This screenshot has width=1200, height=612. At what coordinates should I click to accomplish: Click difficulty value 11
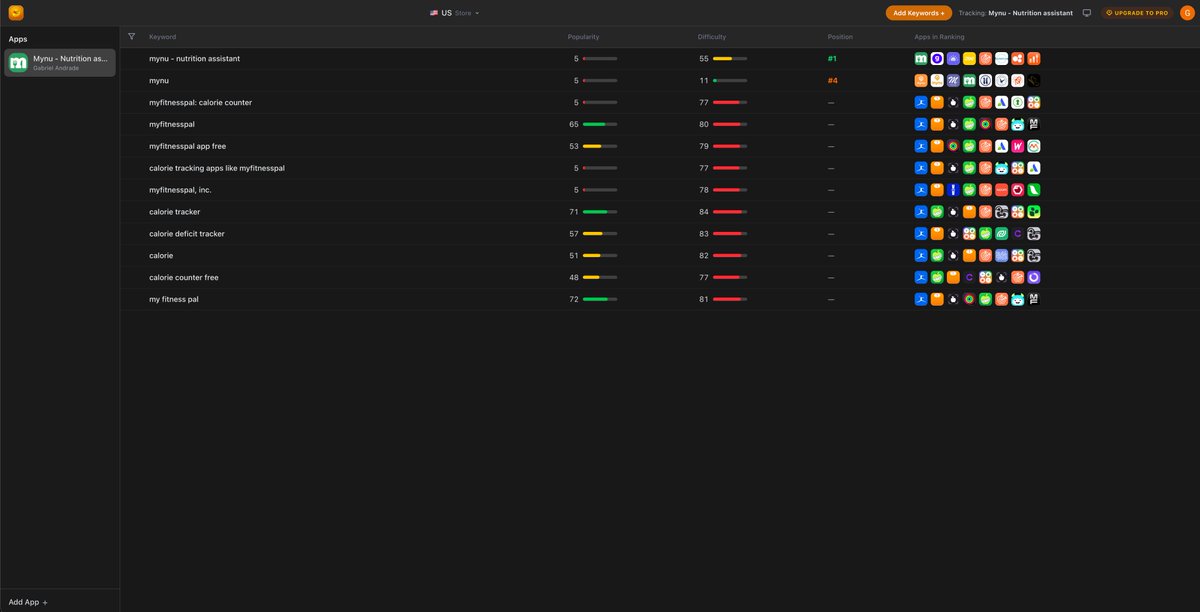point(704,81)
